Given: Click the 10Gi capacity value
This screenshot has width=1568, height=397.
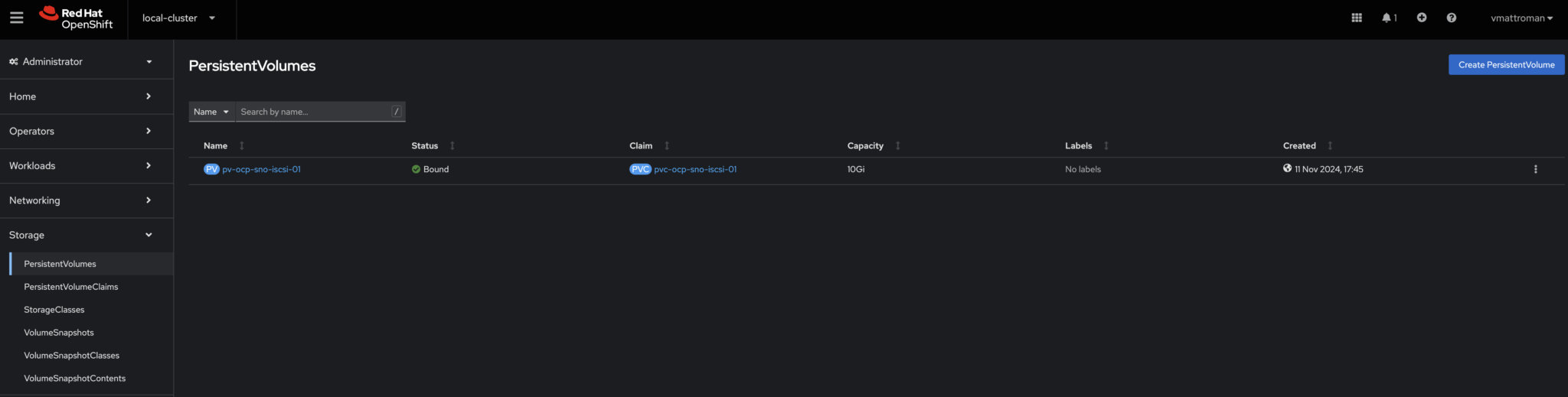Looking at the screenshot, I should [856, 169].
